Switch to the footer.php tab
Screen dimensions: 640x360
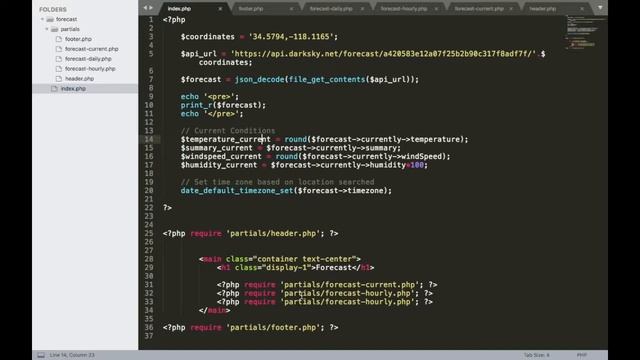251,9
